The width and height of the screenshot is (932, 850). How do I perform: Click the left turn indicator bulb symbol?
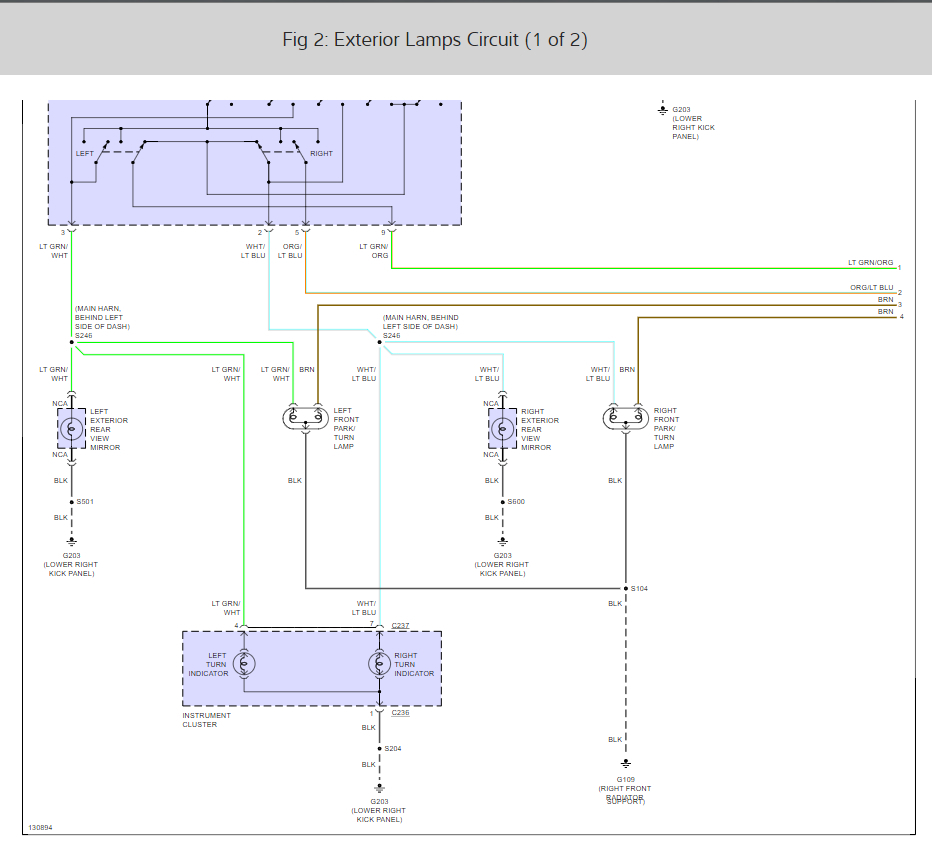point(245,664)
